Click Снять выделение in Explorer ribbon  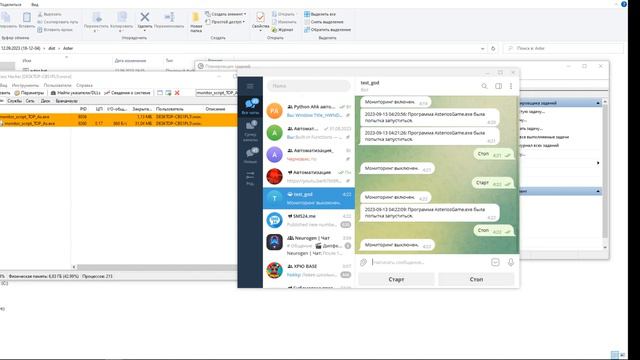point(324,22)
